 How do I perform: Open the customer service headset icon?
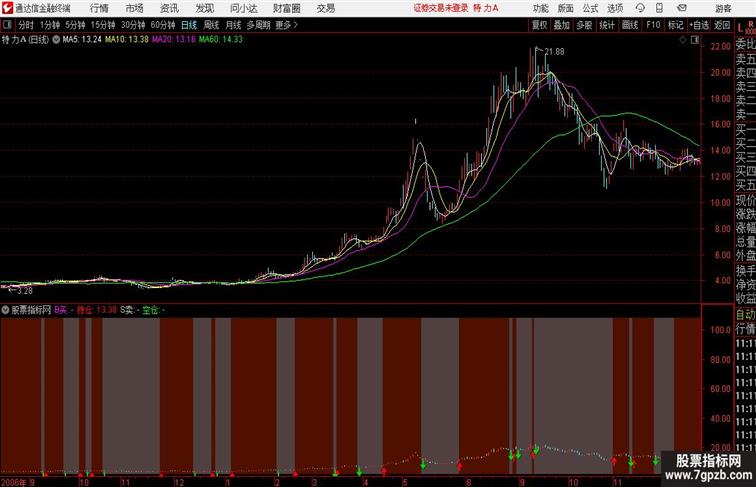tap(640, 8)
